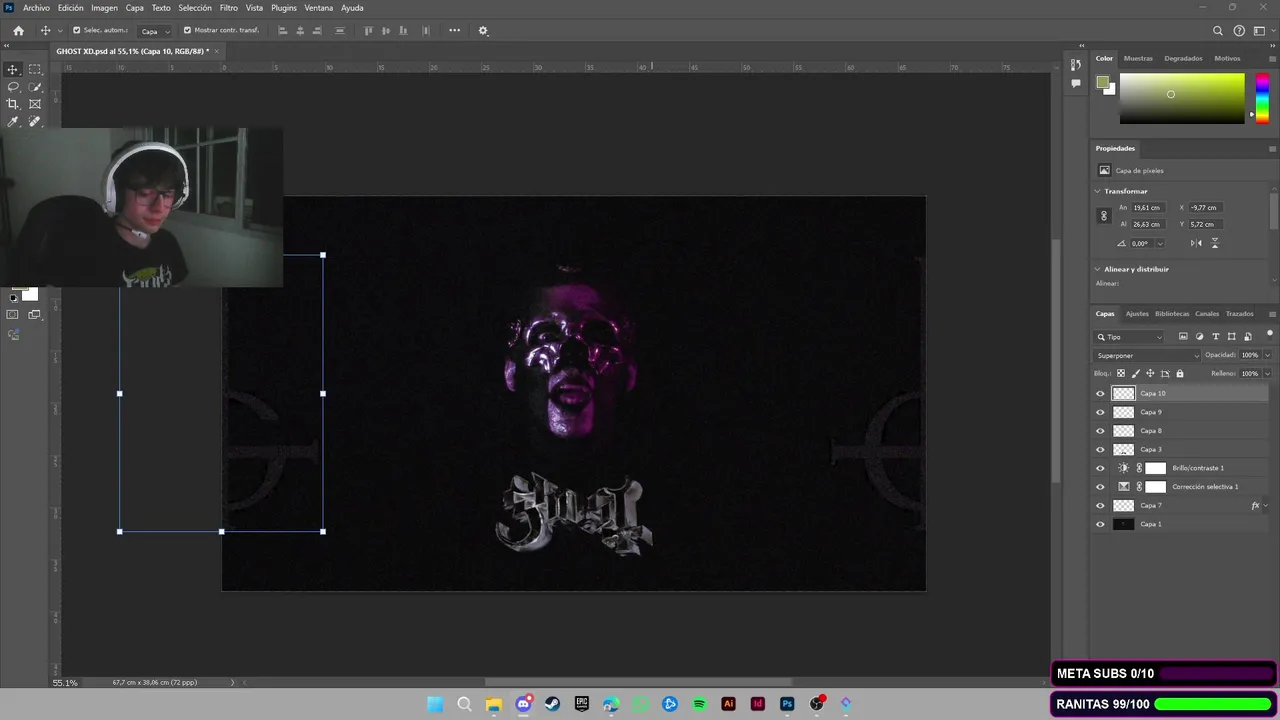The height and width of the screenshot is (720, 1280).
Task: Select the Crop tool
Action: click(13, 104)
